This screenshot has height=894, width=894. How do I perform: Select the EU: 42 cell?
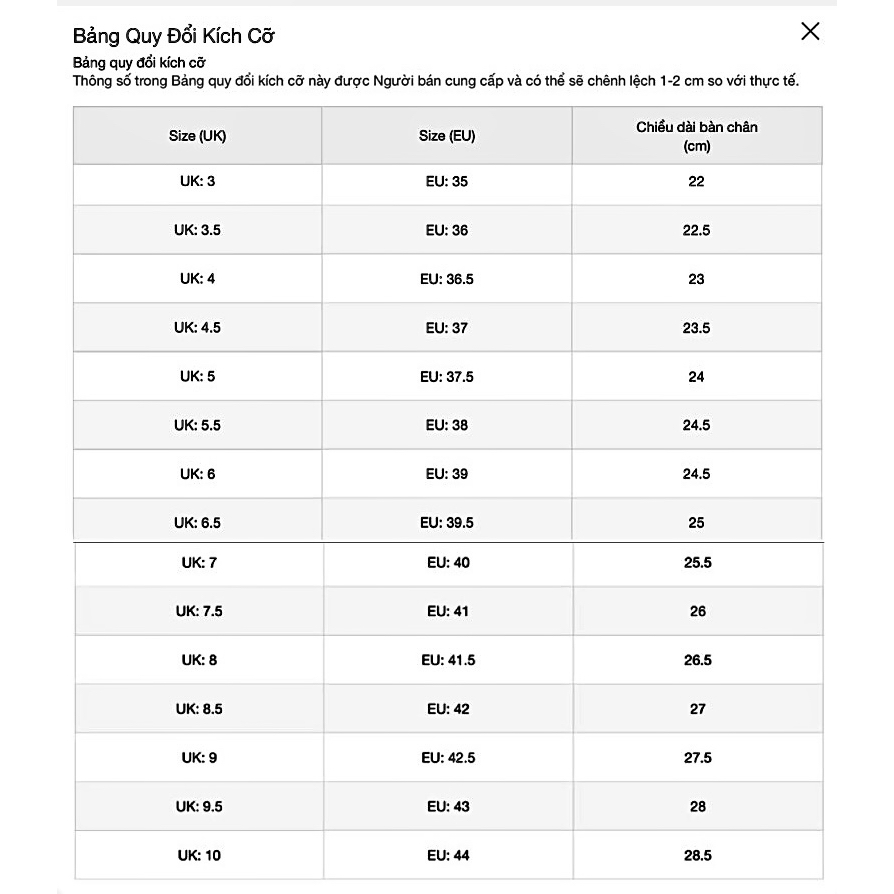[448, 709]
